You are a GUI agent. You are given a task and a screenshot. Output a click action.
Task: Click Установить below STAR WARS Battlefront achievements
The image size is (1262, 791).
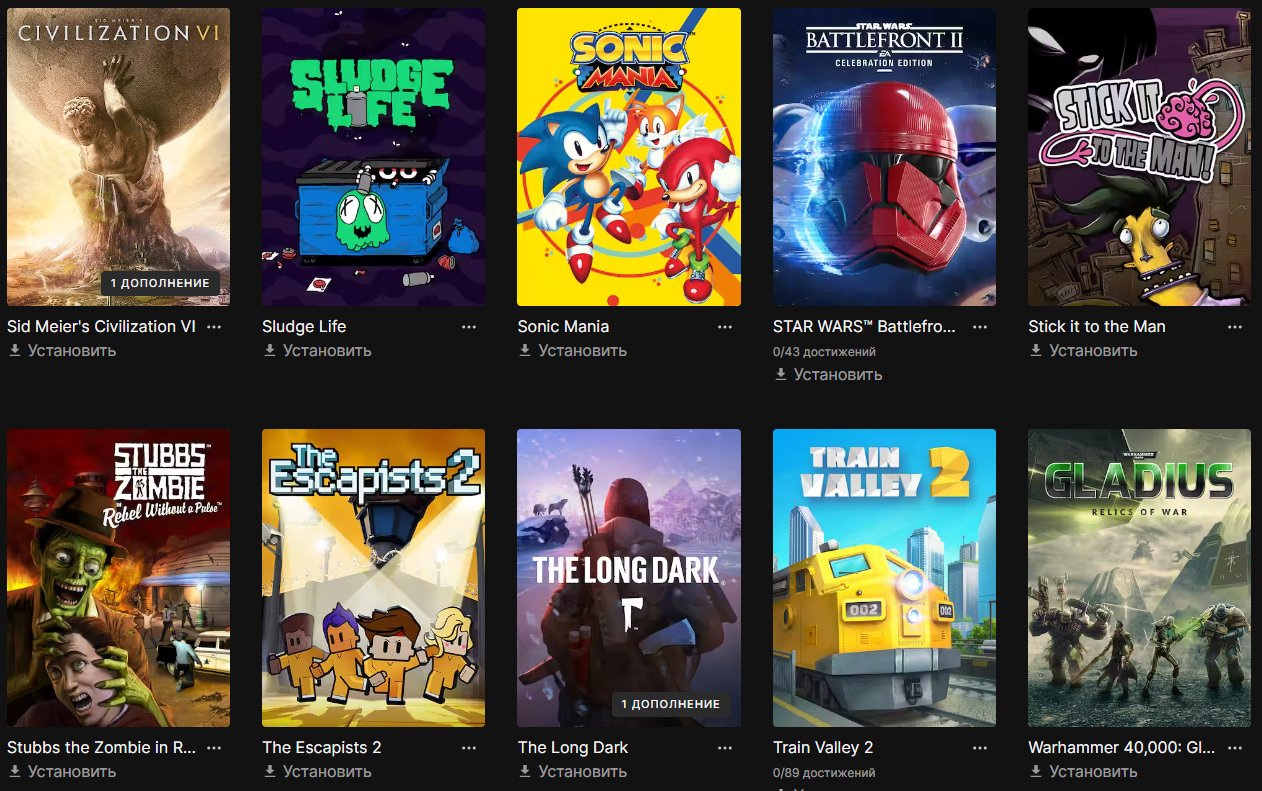[828, 375]
